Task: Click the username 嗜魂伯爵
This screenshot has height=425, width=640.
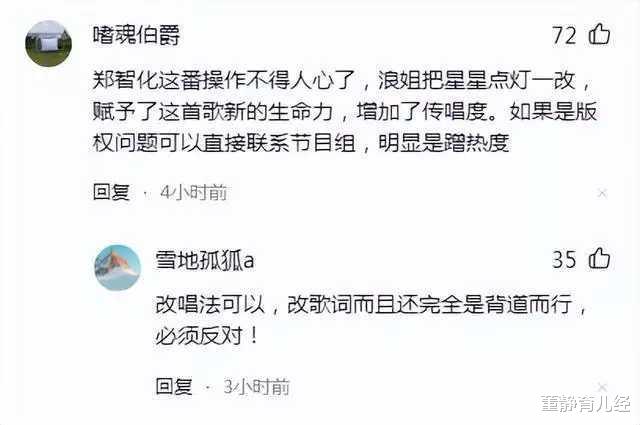Action: click(x=136, y=35)
